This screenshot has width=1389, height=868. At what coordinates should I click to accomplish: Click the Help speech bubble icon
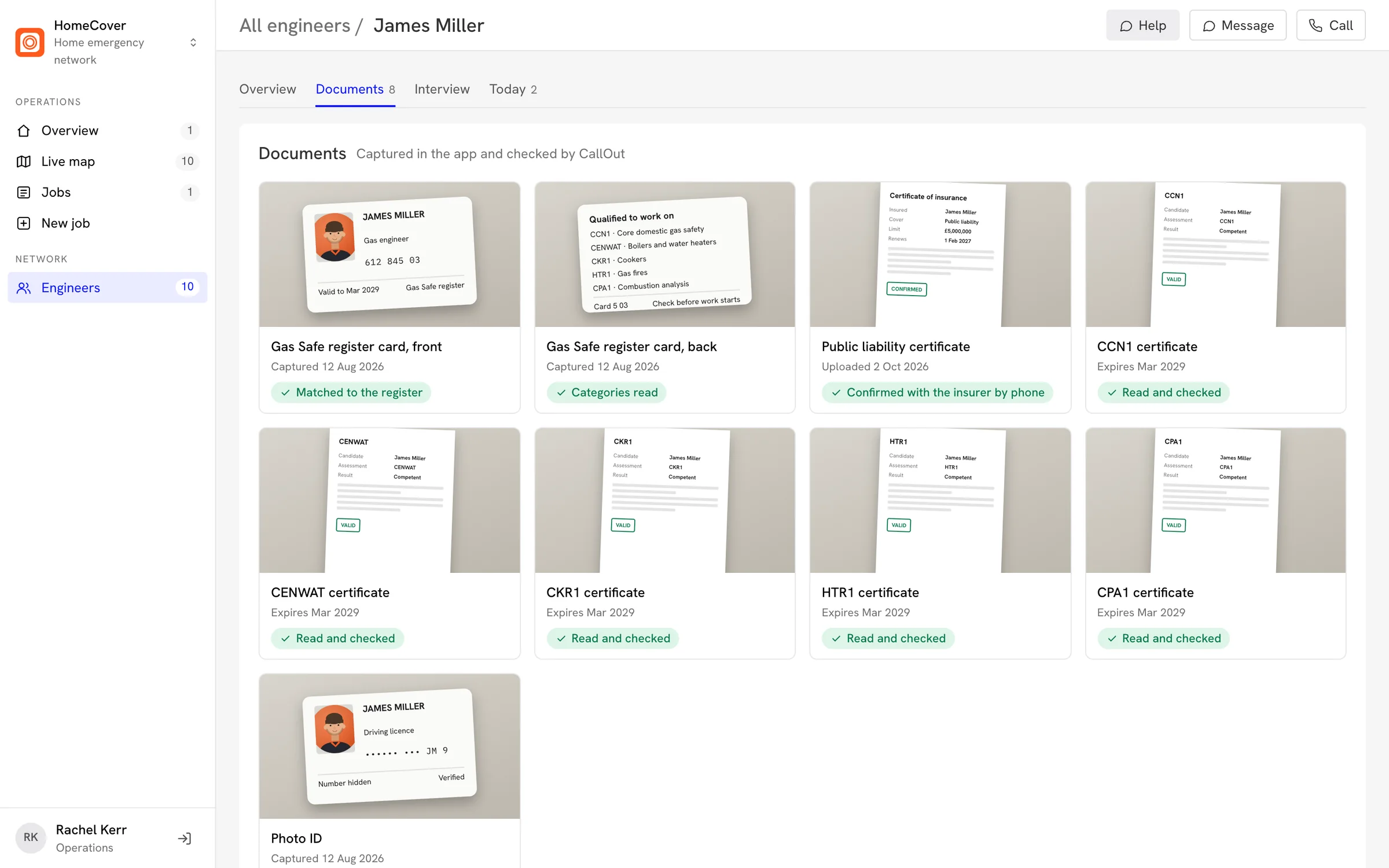[x=1126, y=26]
